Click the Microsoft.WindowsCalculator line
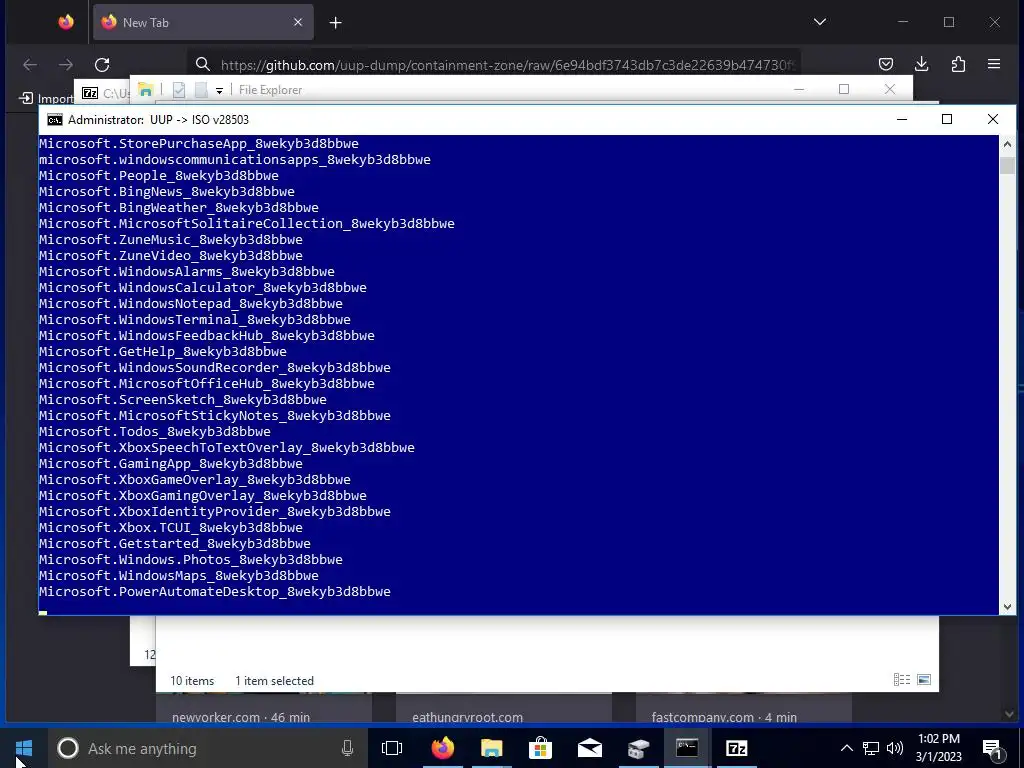The height and width of the screenshot is (768, 1024). pos(202,287)
